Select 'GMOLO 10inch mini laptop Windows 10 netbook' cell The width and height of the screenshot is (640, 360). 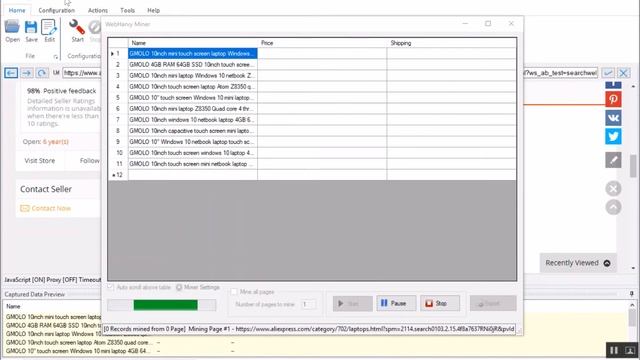coord(193,76)
